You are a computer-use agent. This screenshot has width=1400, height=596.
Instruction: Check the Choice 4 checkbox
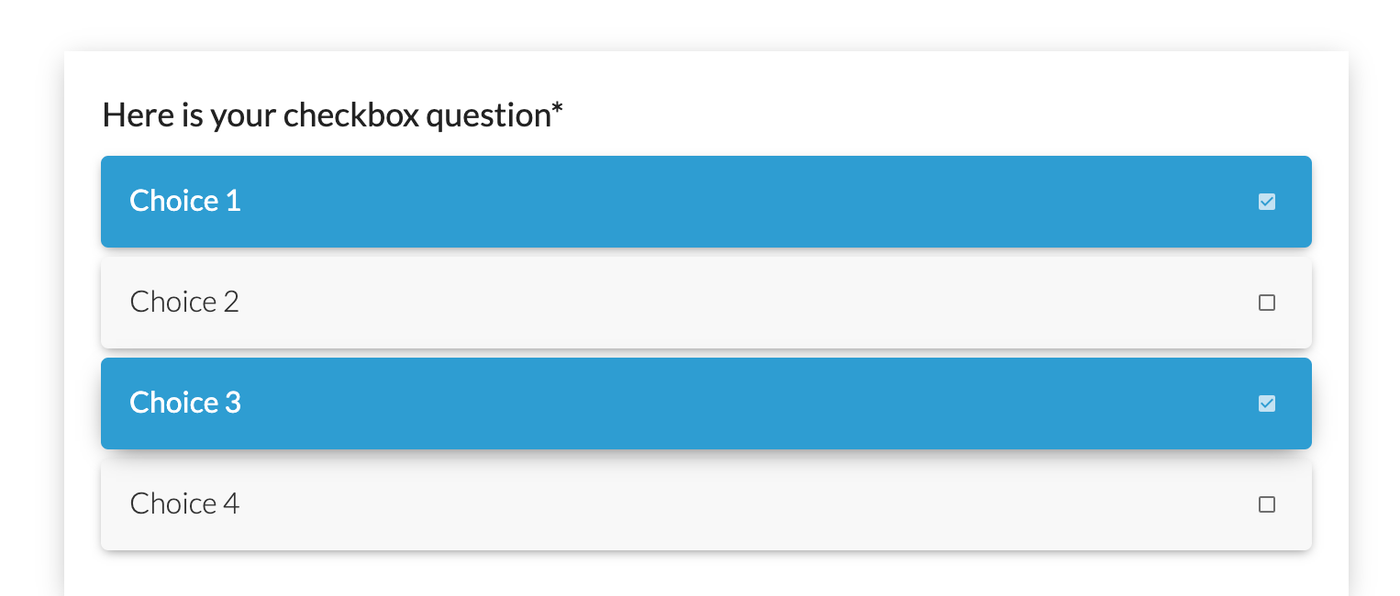1267,504
